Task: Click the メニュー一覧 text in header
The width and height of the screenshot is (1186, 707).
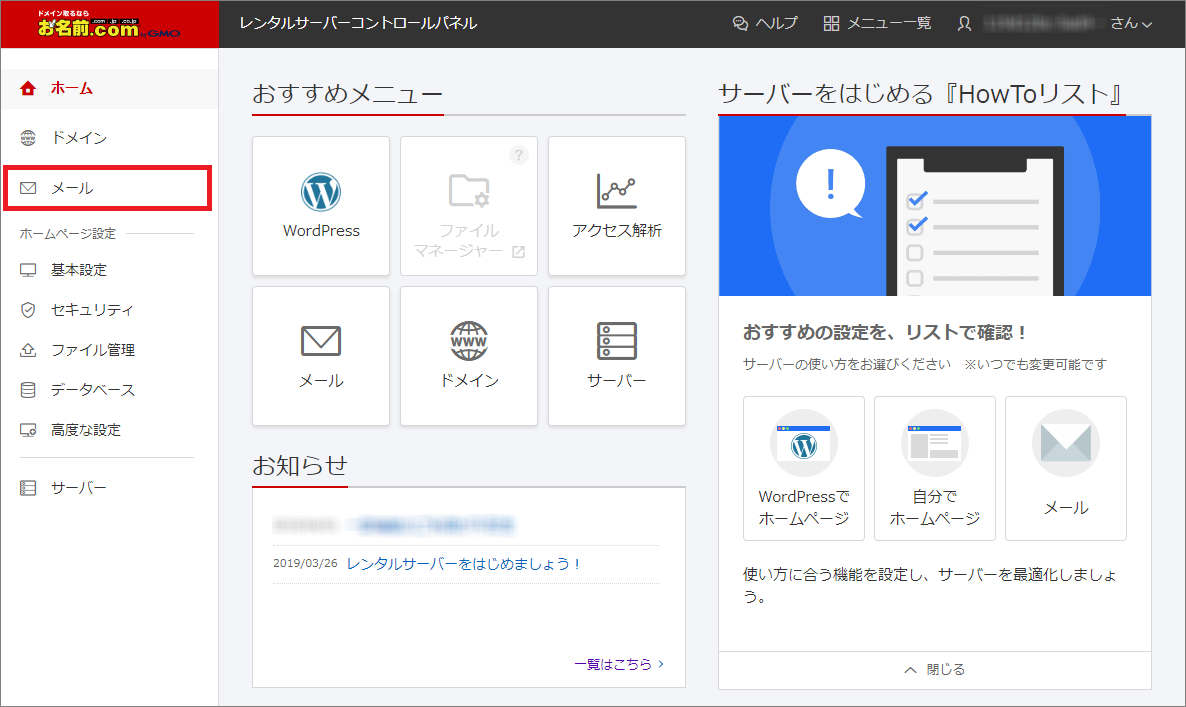Action: [890, 23]
